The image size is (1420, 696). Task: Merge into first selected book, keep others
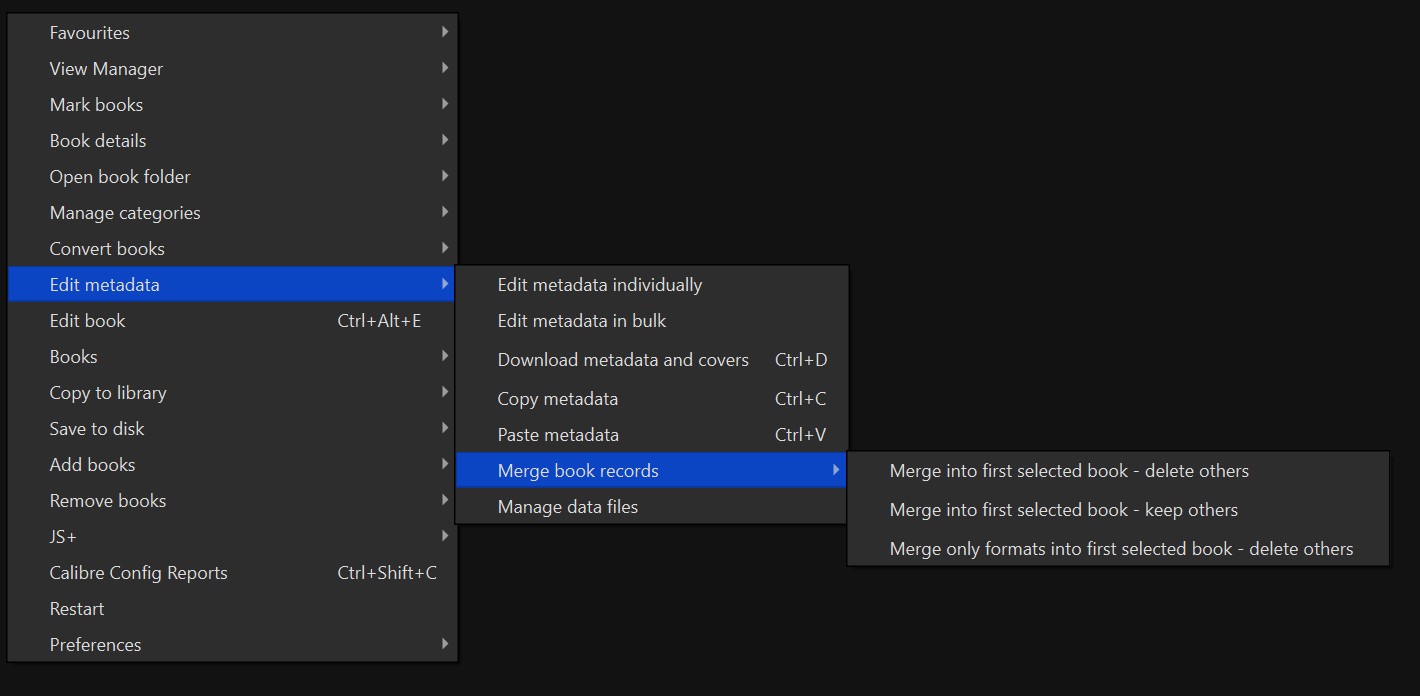click(1064, 510)
